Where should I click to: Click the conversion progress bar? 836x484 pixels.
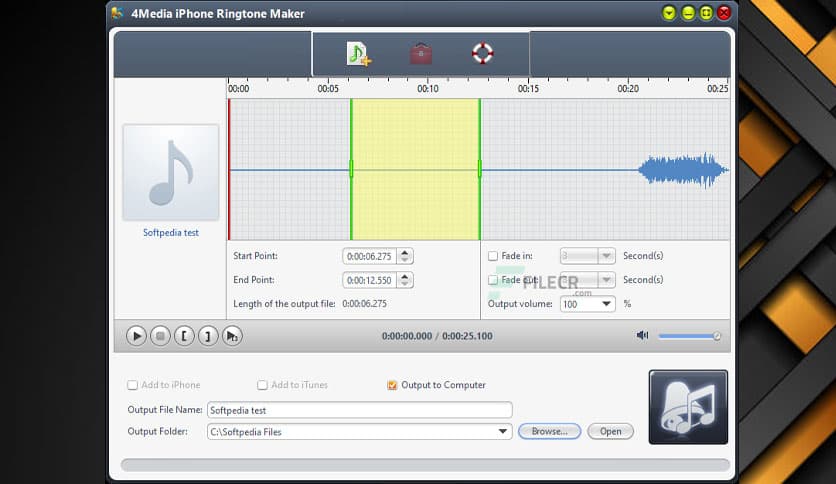pos(425,465)
